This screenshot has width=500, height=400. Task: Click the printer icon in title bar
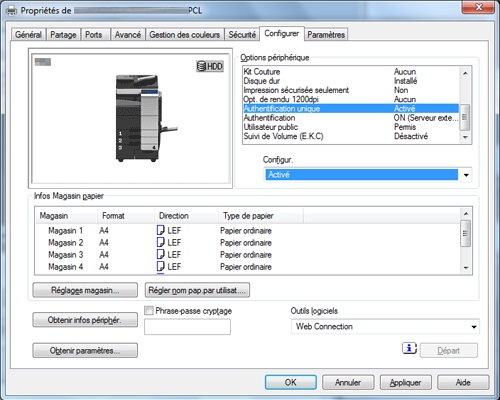point(12,10)
